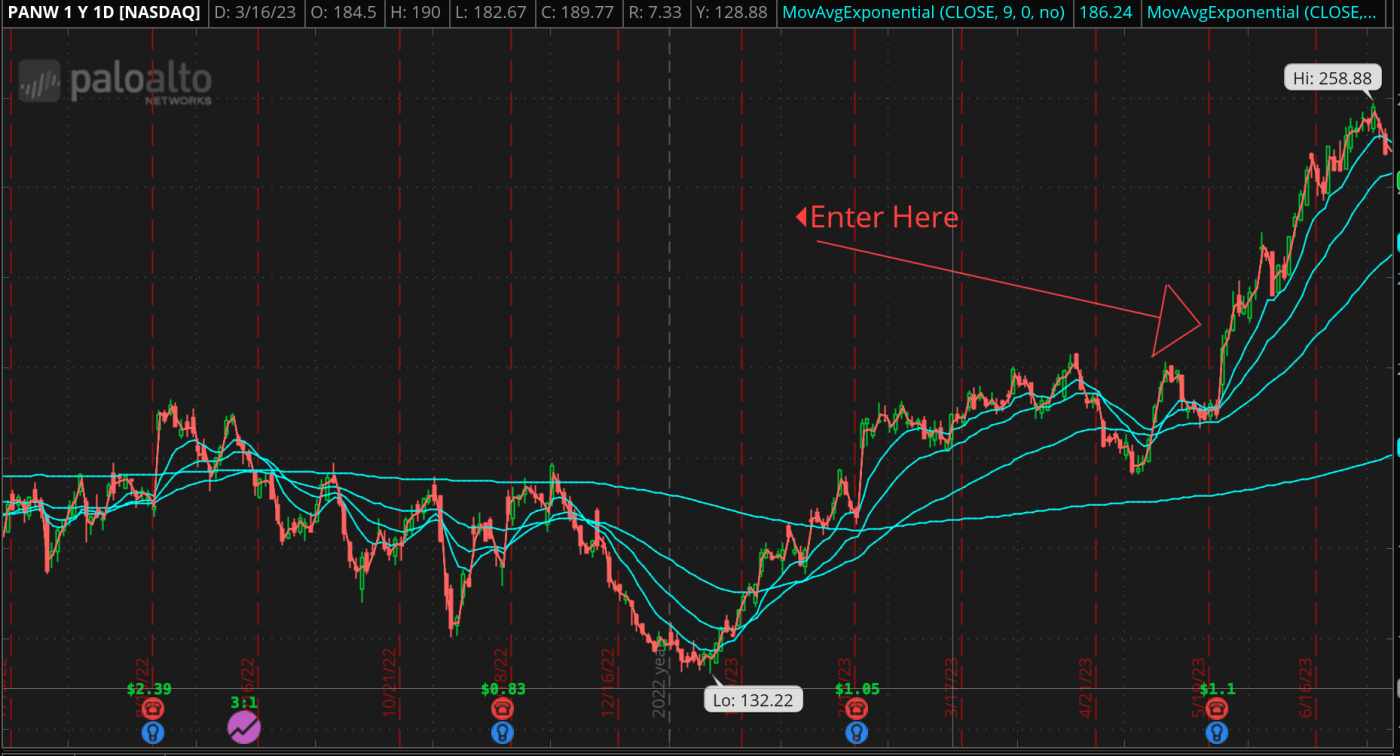The width and height of the screenshot is (1400, 756).
Task: Click the Lo: 132.22 price bubble
Action: pyautogui.click(x=754, y=699)
